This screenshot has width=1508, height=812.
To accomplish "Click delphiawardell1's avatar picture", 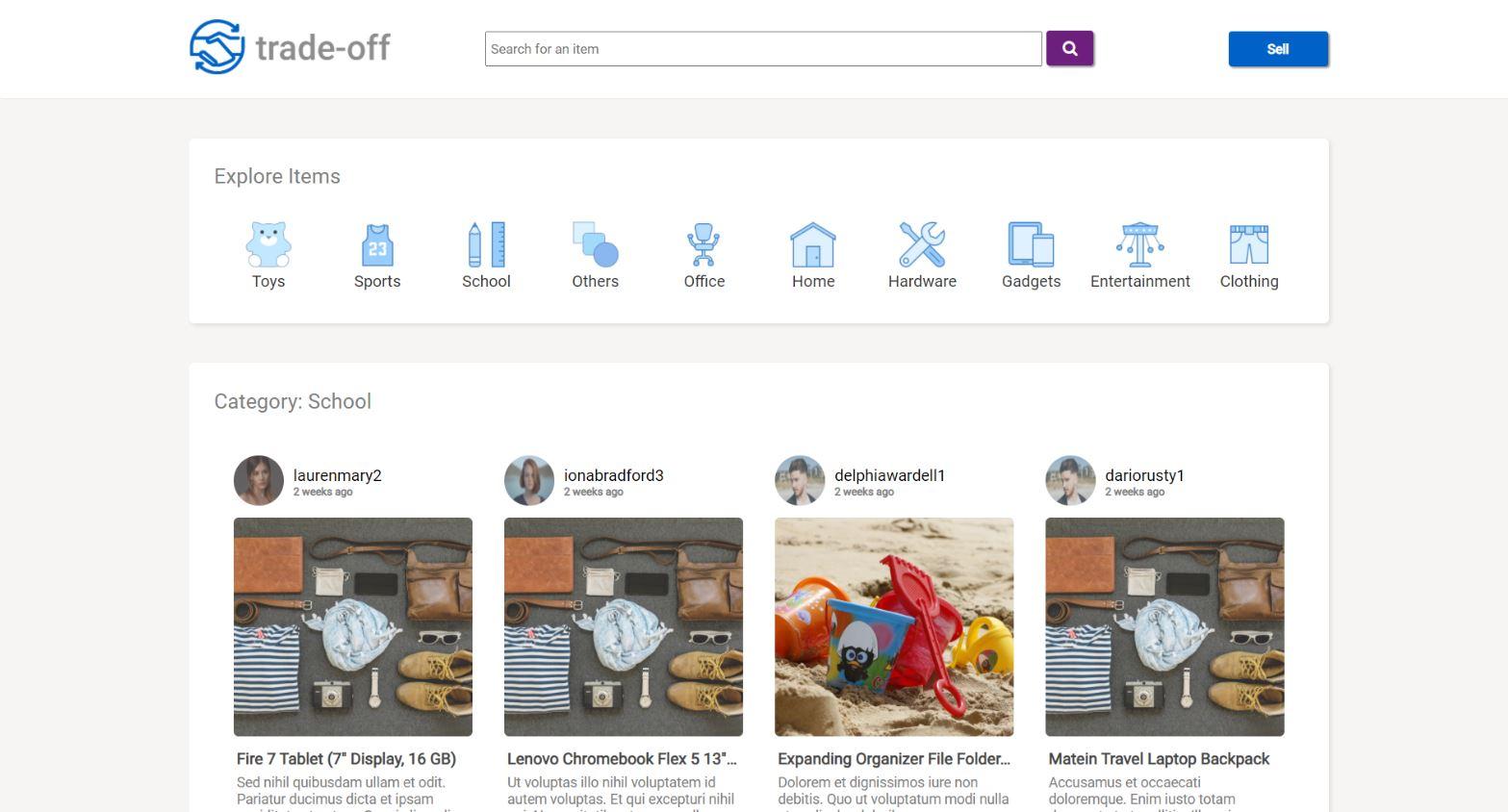I will (x=799, y=479).
